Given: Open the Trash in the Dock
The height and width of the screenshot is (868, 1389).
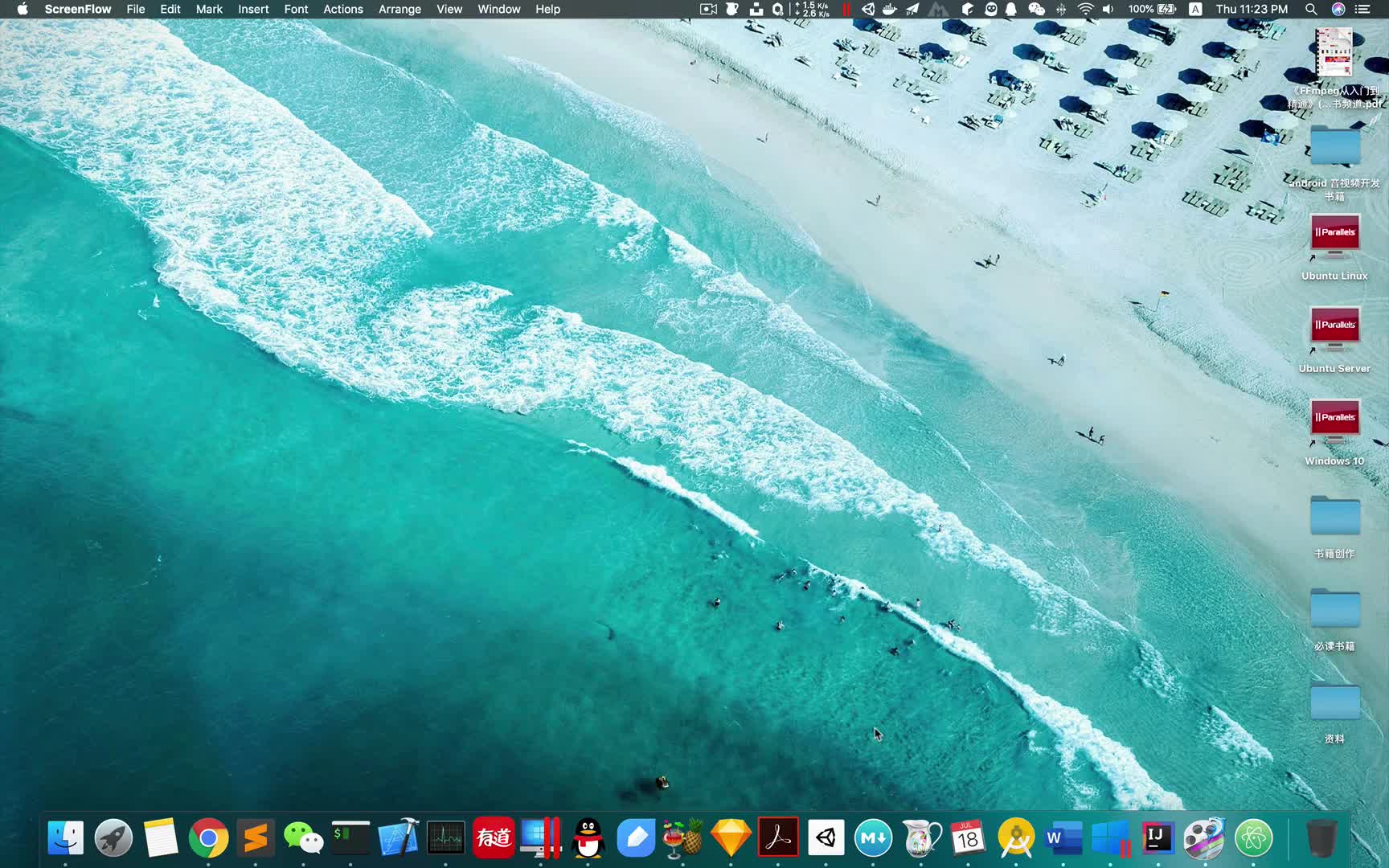Looking at the screenshot, I should pos(1321,838).
